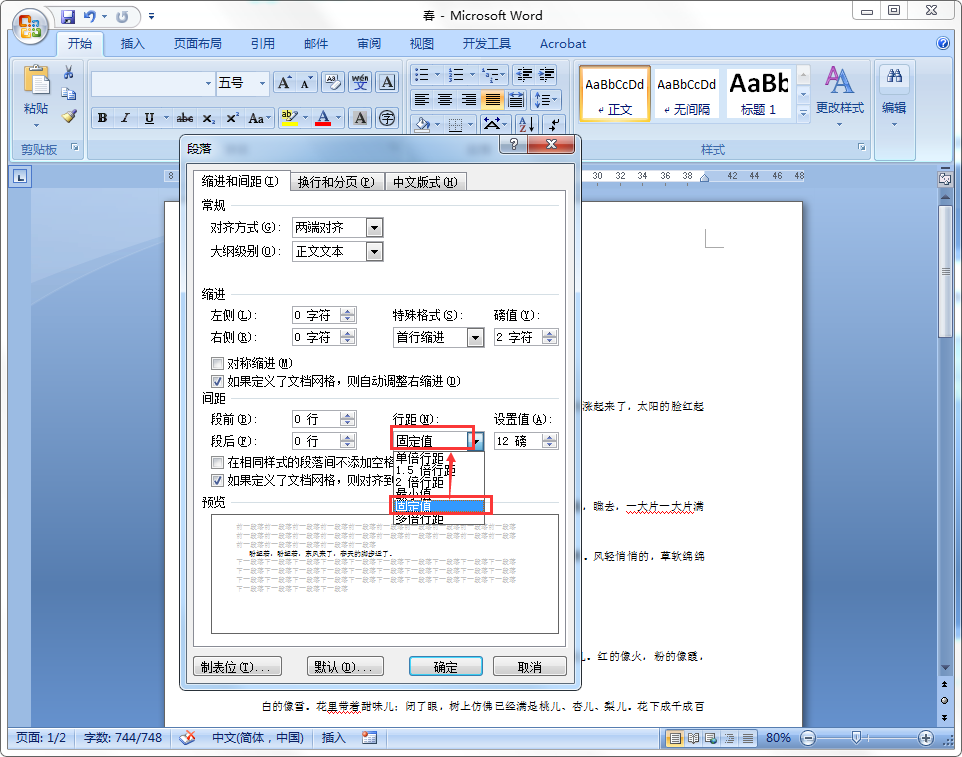Open the 页面布局 ribbon tab

point(198,44)
